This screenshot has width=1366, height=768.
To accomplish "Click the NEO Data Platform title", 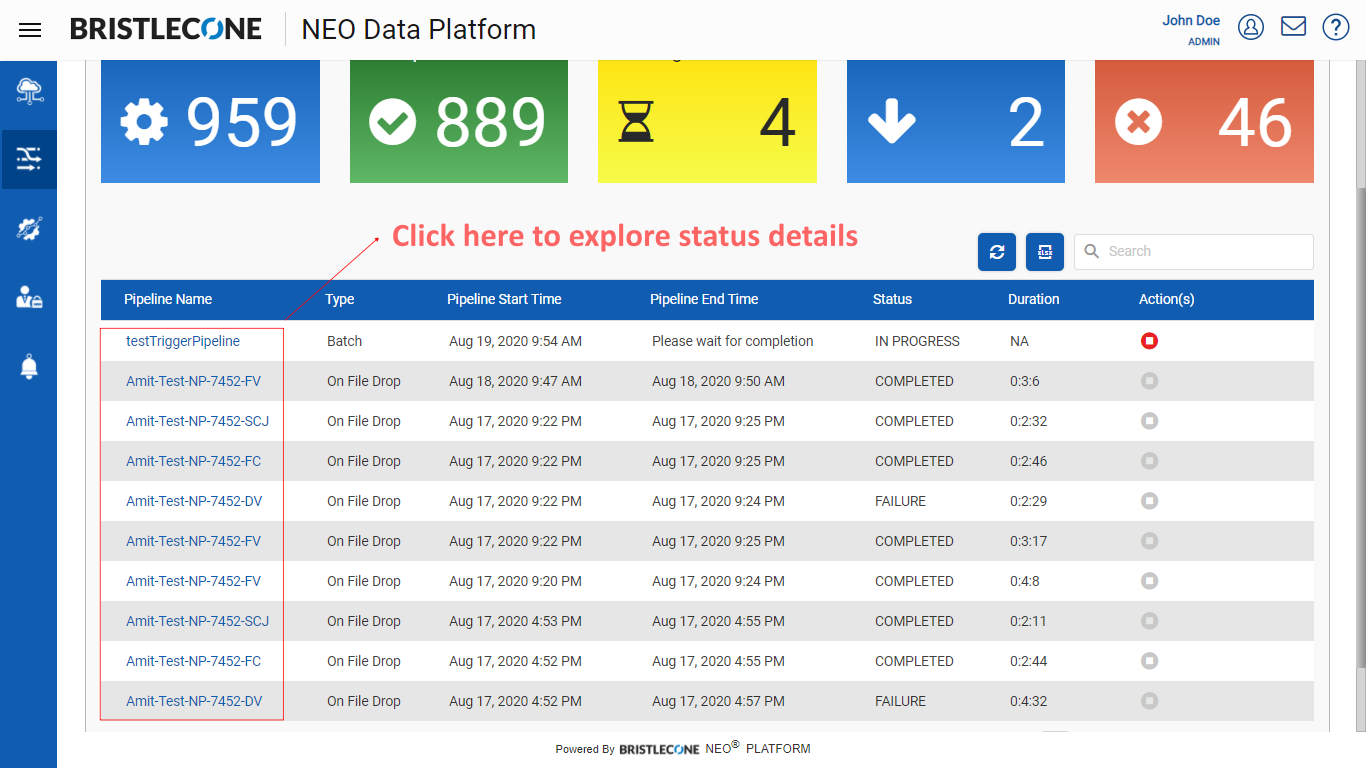I will point(419,30).
